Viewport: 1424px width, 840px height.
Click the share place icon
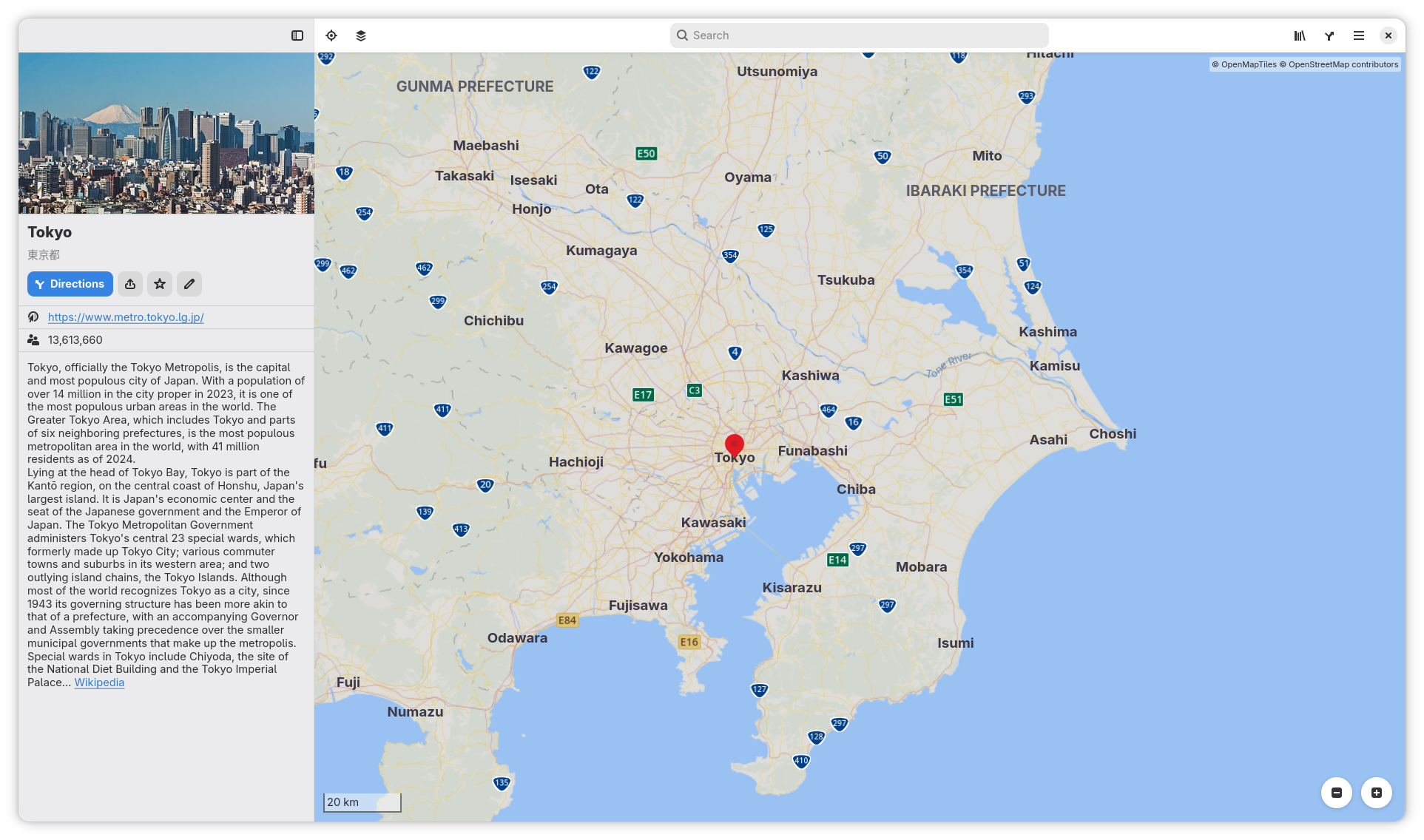130,284
